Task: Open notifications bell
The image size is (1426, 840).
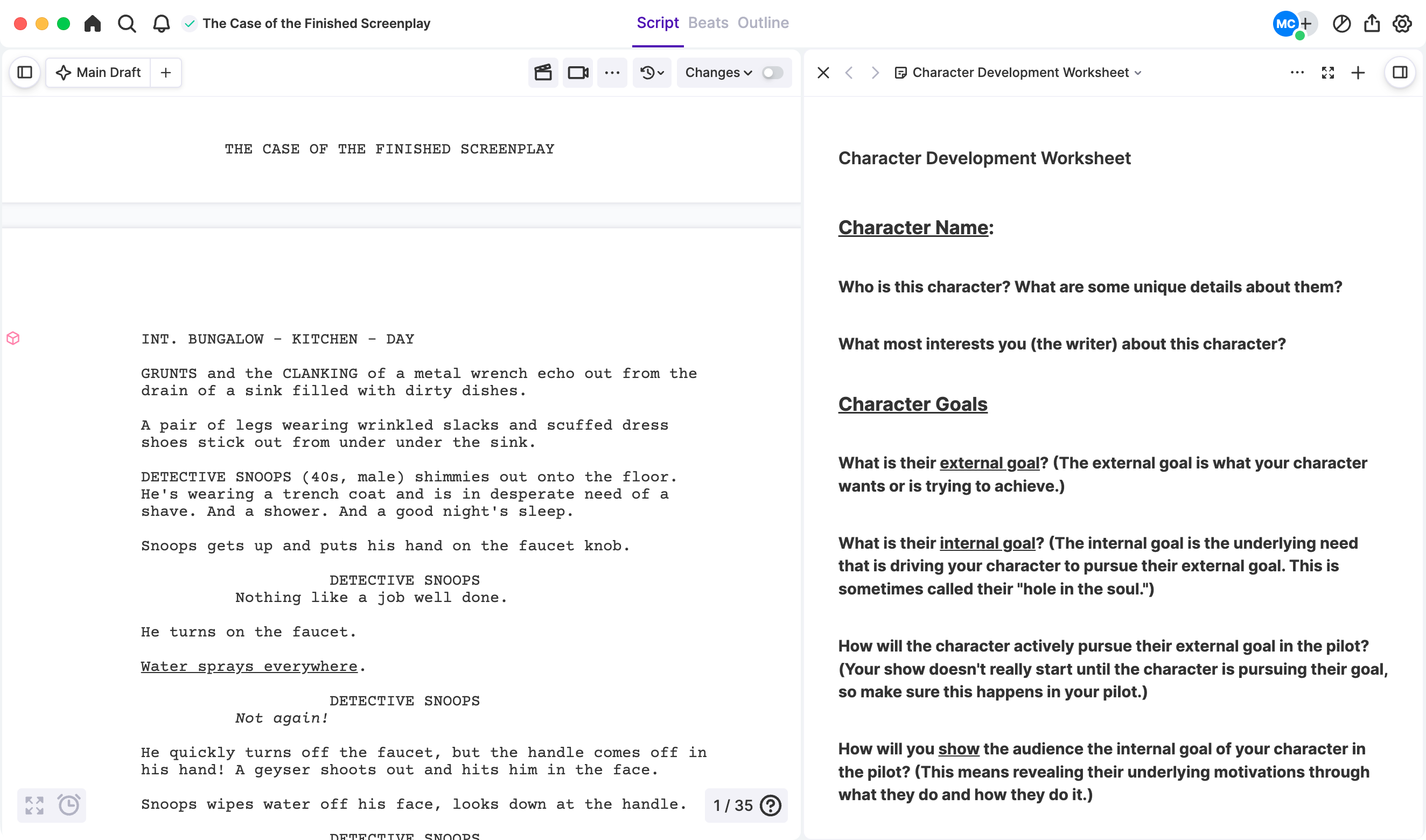Action: pos(162,23)
